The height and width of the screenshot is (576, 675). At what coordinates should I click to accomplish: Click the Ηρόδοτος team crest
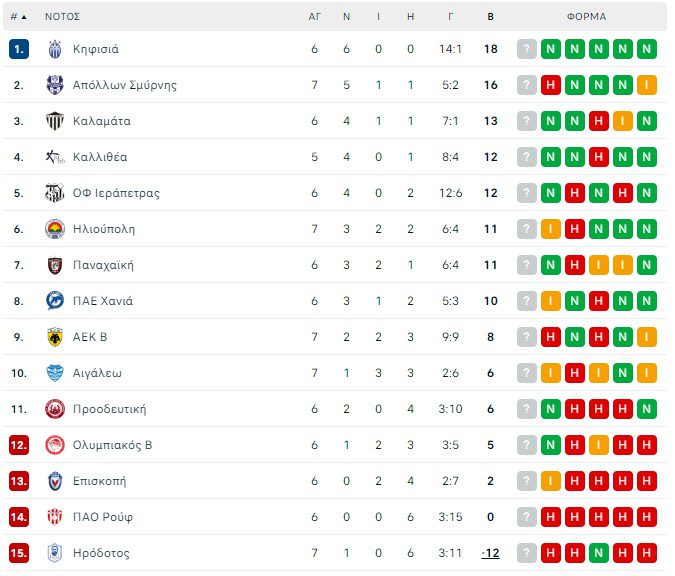pyautogui.click(x=55, y=553)
